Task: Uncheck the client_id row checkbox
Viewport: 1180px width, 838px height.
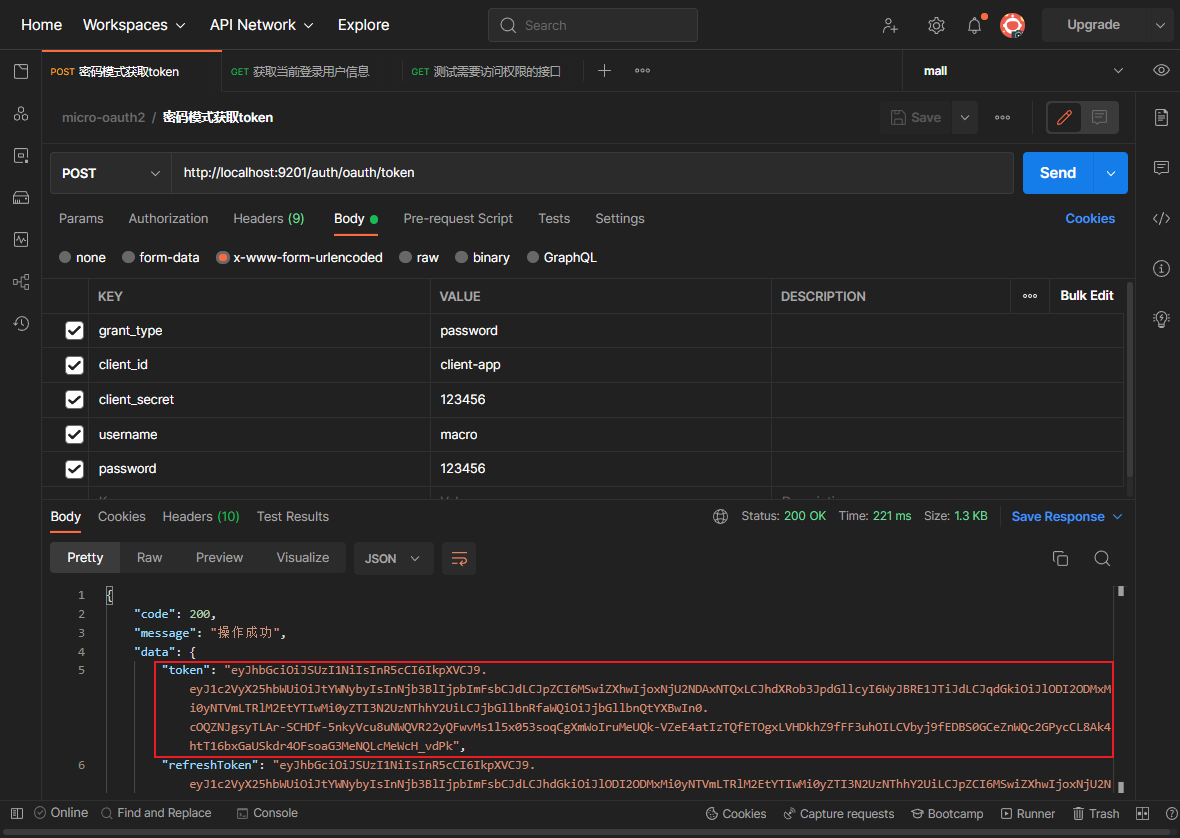Action: tap(75, 366)
